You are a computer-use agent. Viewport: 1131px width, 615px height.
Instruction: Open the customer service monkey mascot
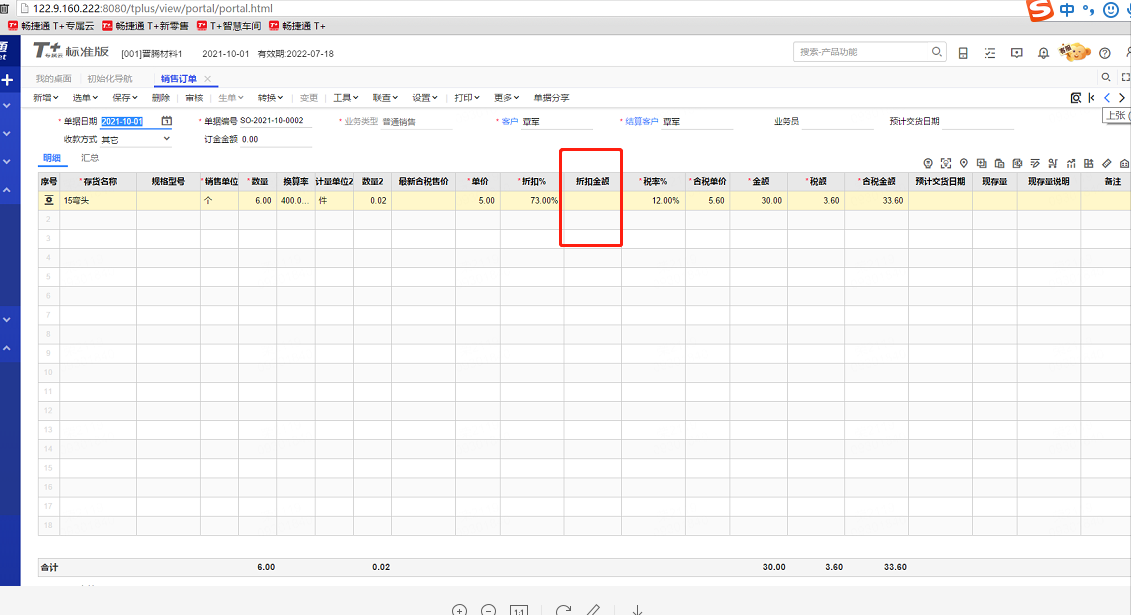pyautogui.click(x=1074, y=52)
